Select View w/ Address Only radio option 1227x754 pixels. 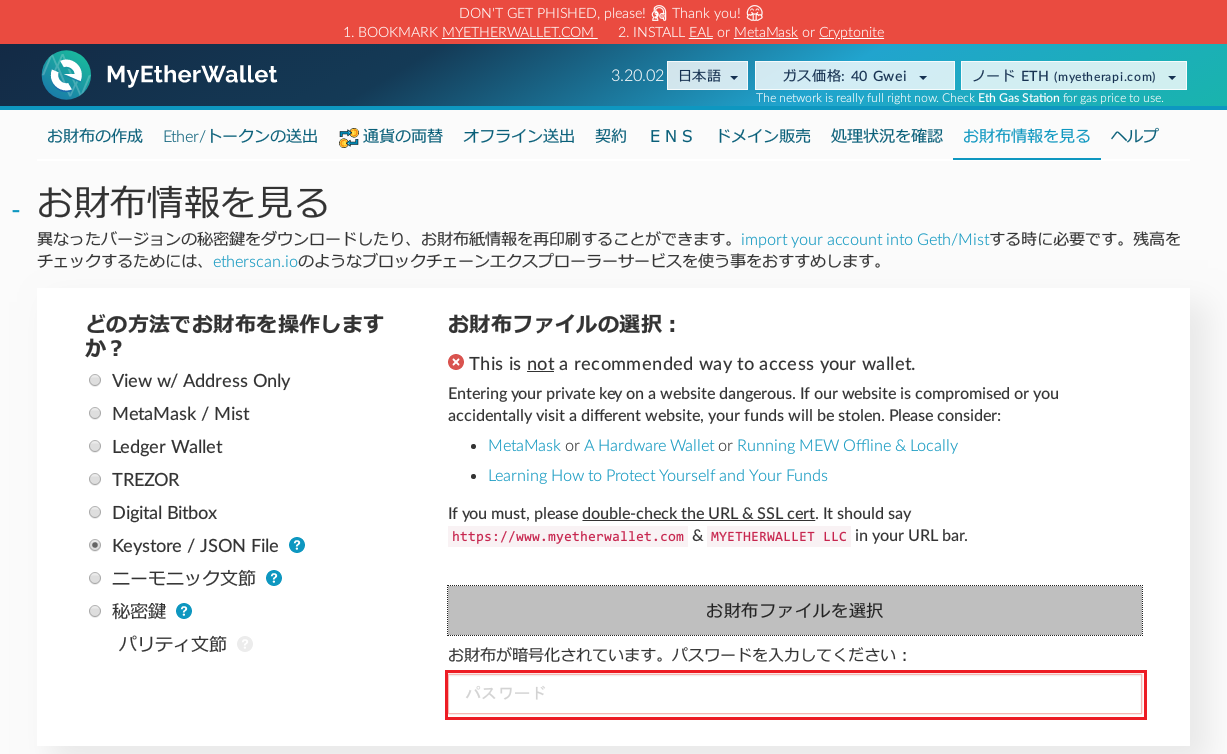[95, 380]
